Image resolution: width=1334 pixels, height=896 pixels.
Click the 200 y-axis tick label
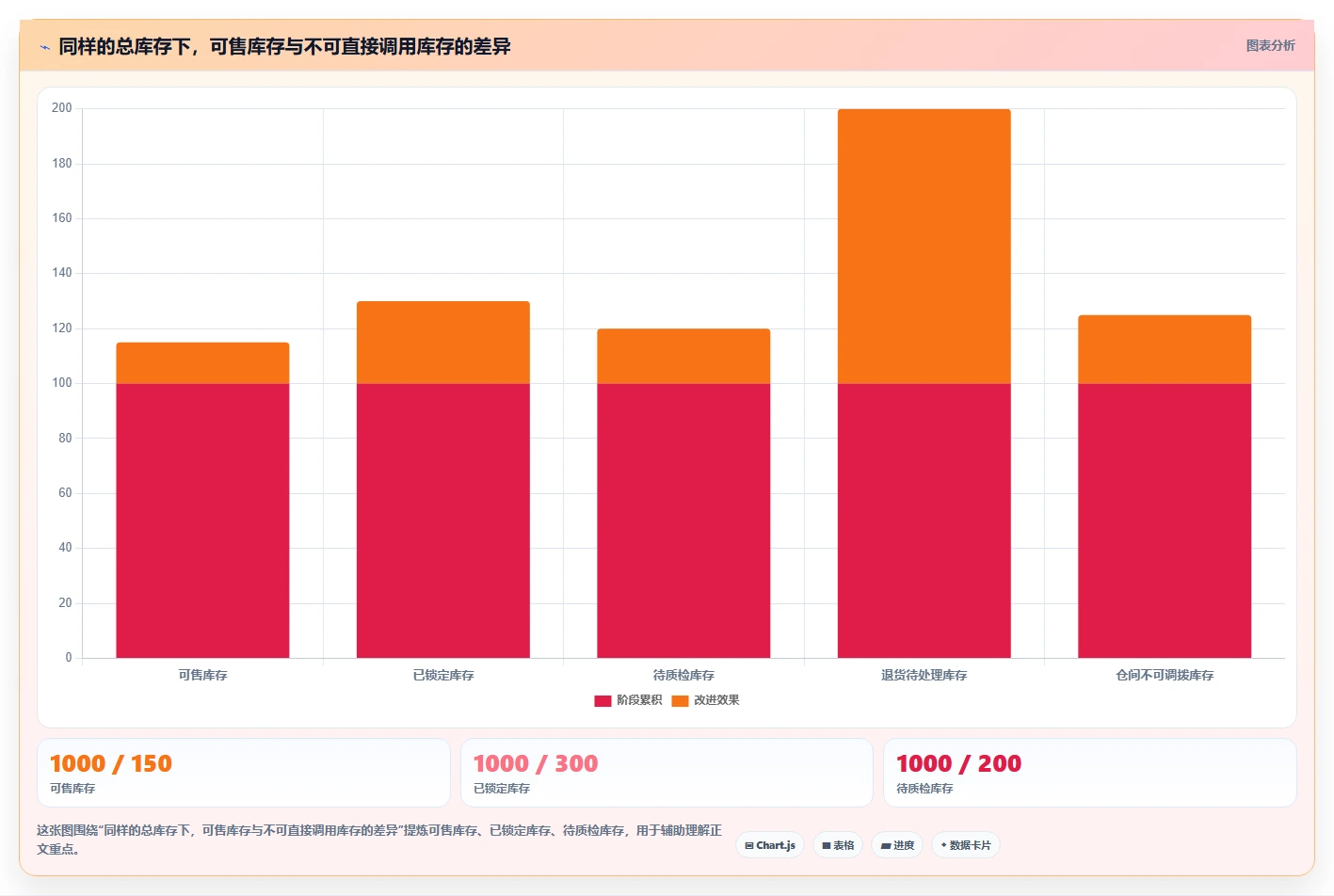click(x=62, y=108)
